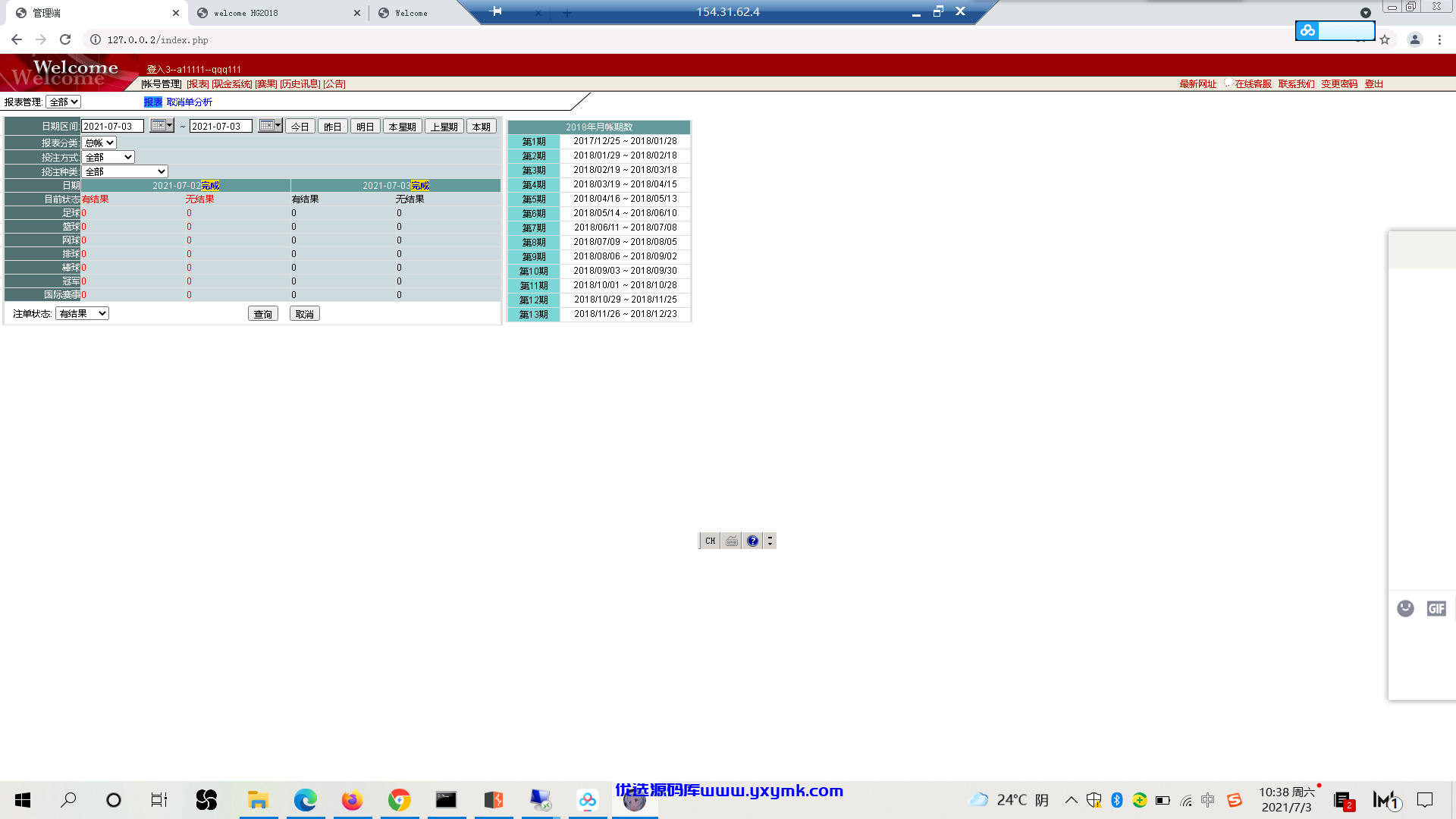Open the 取消单分析 link
The width and height of the screenshot is (1456, 819).
[190, 102]
